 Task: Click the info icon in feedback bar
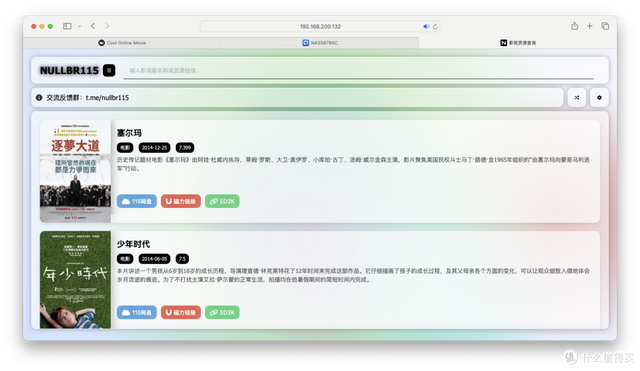click(x=39, y=98)
